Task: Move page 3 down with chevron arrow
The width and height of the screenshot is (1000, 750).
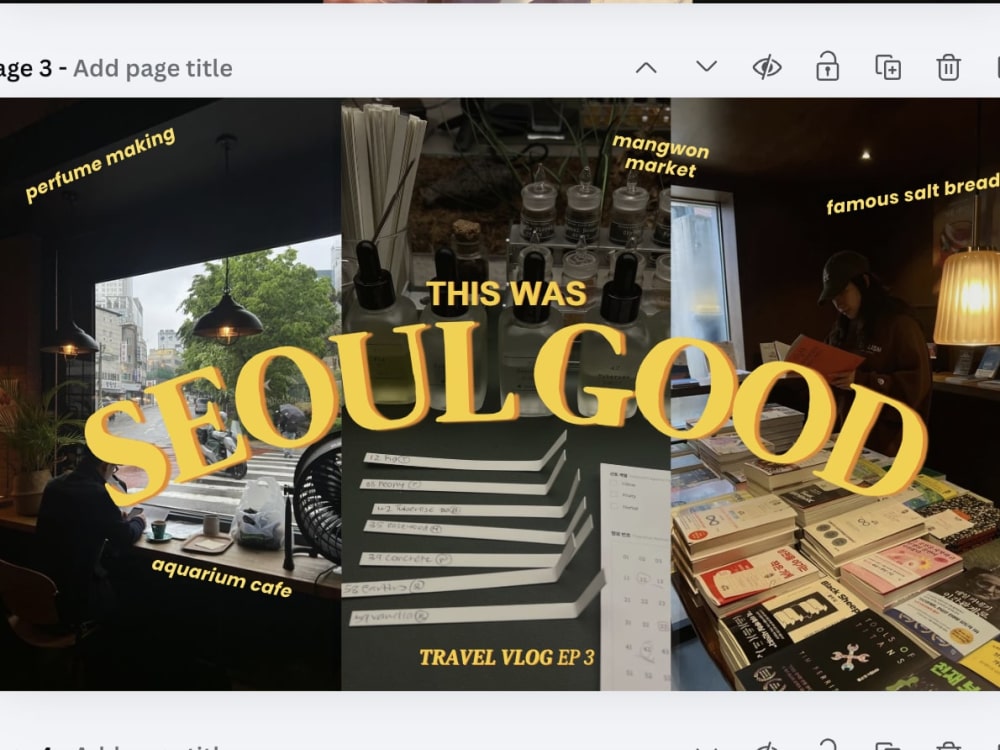Action: [x=707, y=66]
